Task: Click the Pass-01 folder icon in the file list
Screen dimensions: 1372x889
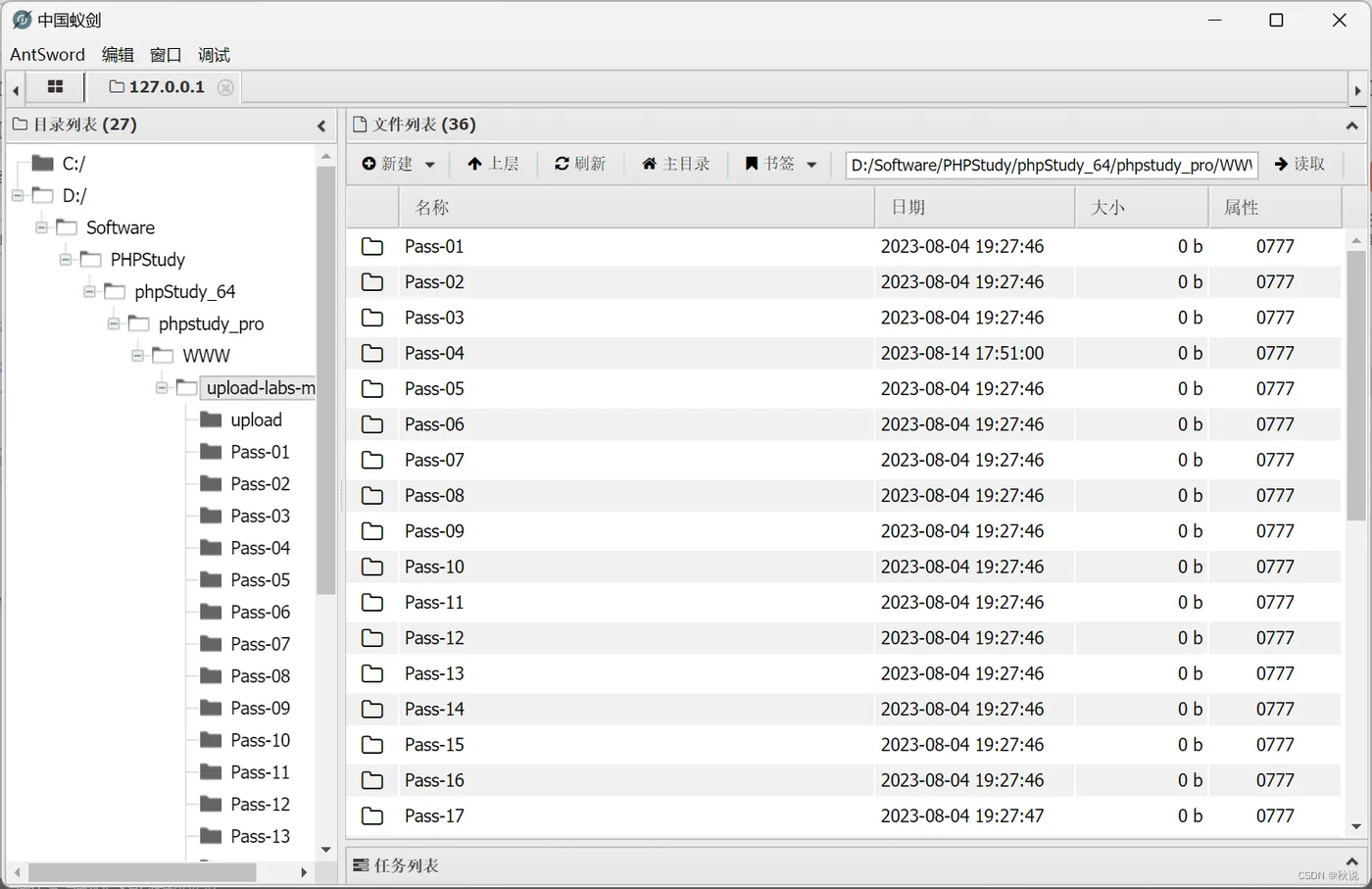Action: pos(372,246)
